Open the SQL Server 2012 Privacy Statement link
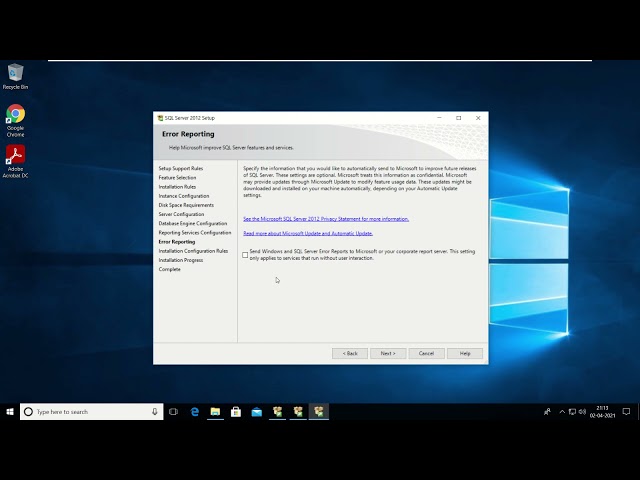The width and height of the screenshot is (640, 480). tap(326, 219)
